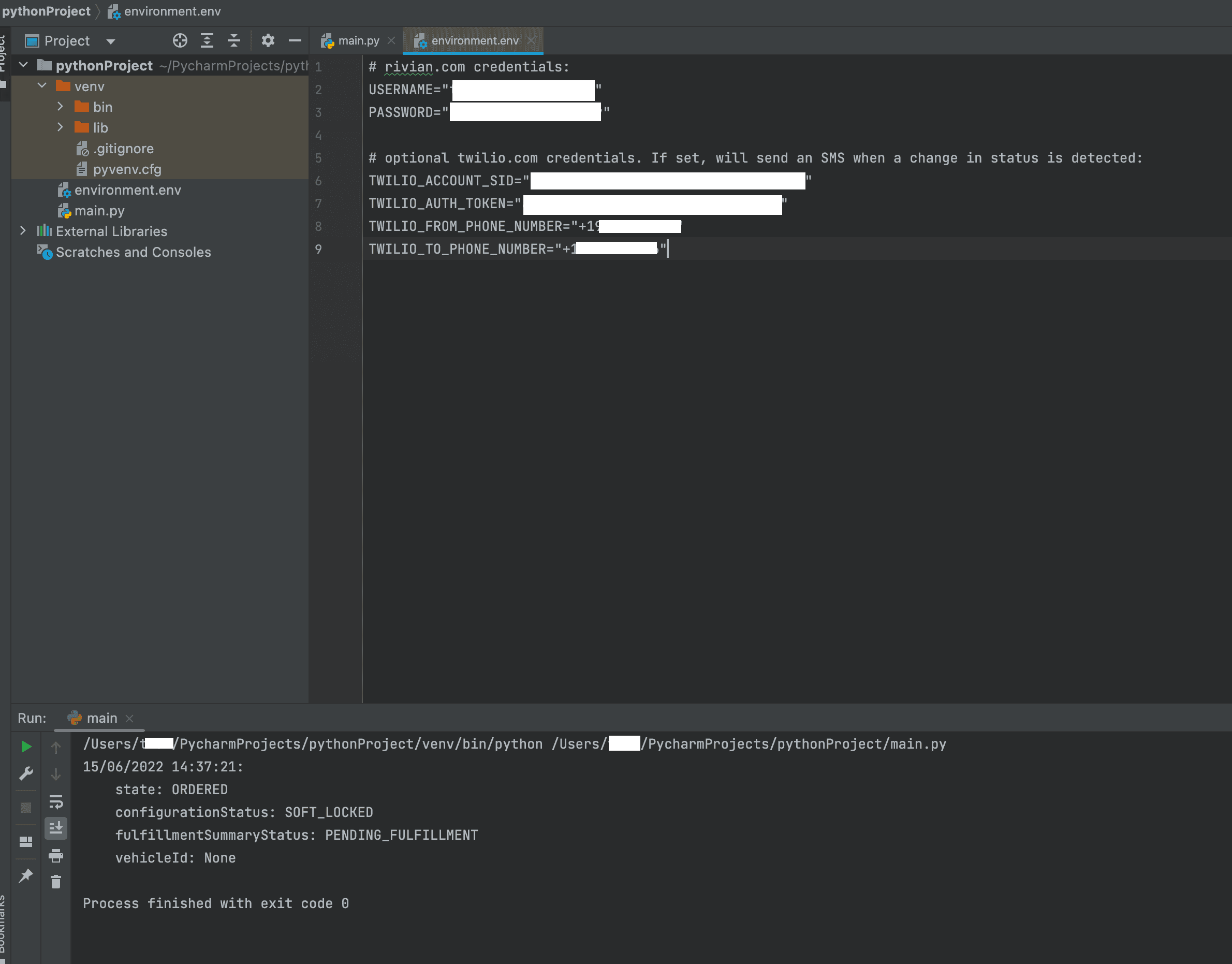The image size is (1232, 964).
Task: Click 'vehicleId: None' output line
Action: click(175, 858)
